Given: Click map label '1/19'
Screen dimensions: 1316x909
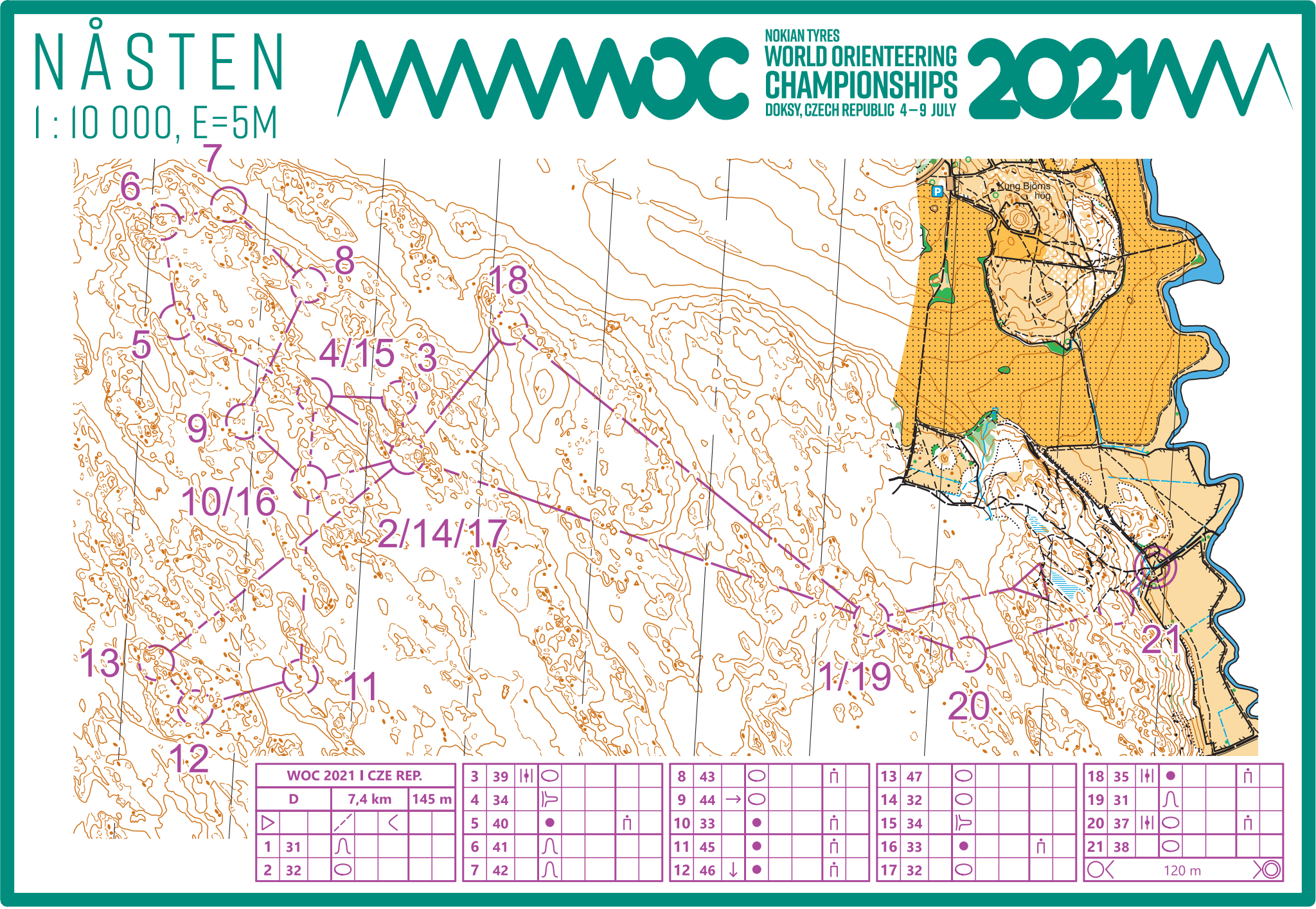Looking at the screenshot, I should point(857,676).
